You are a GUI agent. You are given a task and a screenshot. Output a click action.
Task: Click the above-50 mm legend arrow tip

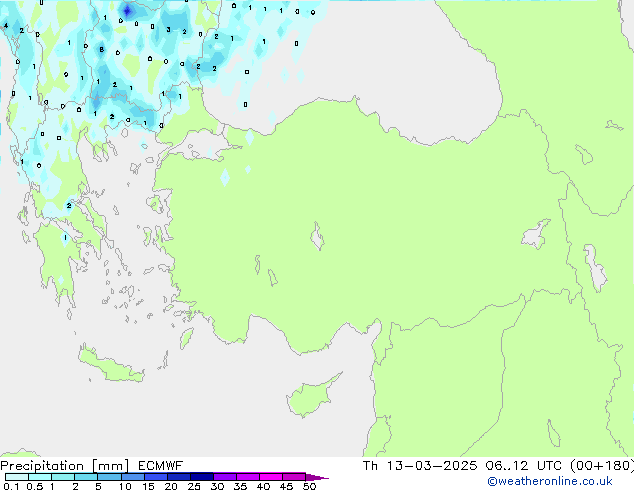pyautogui.click(x=317, y=477)
